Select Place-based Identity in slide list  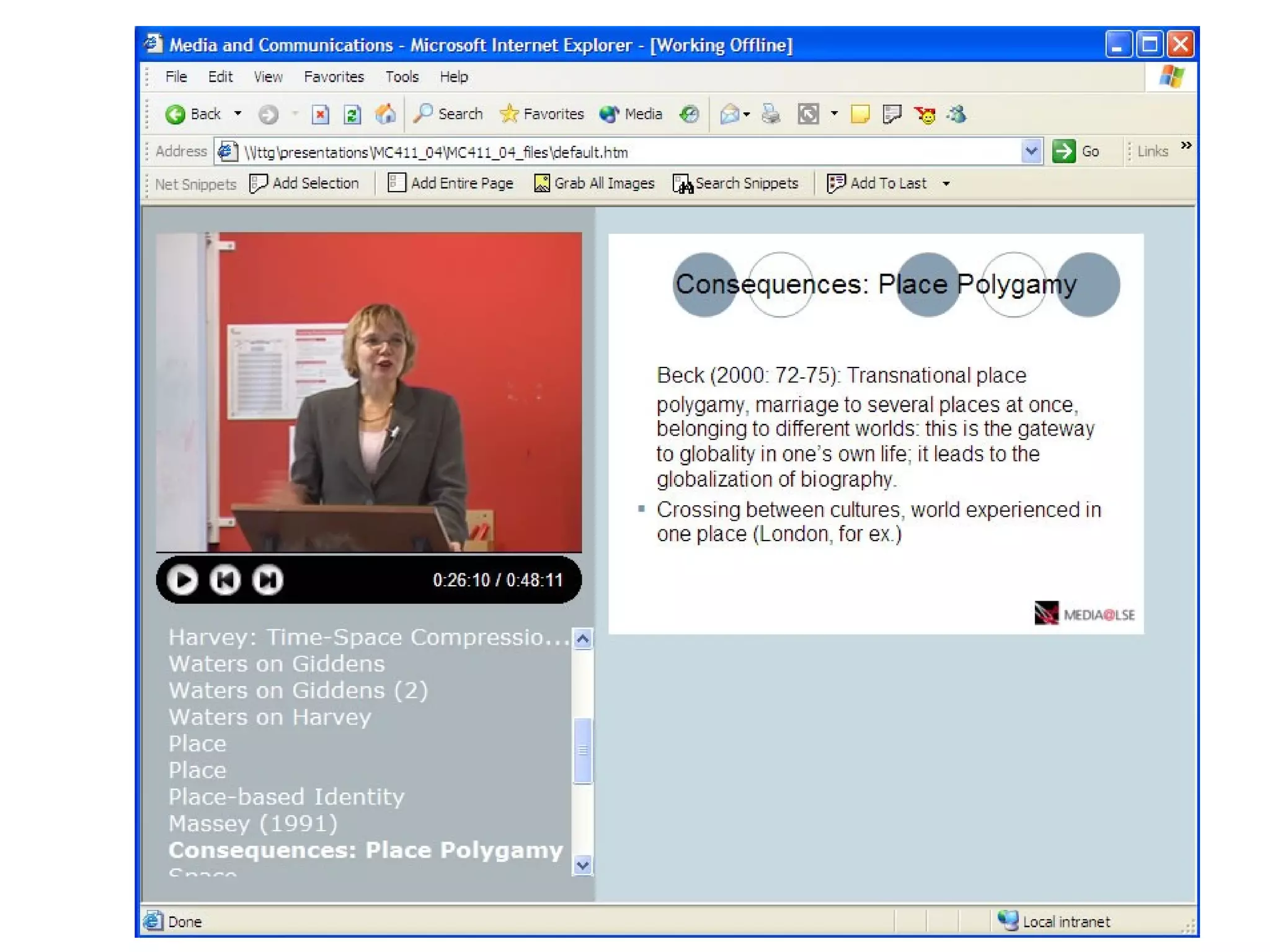(x=286, y=796)
